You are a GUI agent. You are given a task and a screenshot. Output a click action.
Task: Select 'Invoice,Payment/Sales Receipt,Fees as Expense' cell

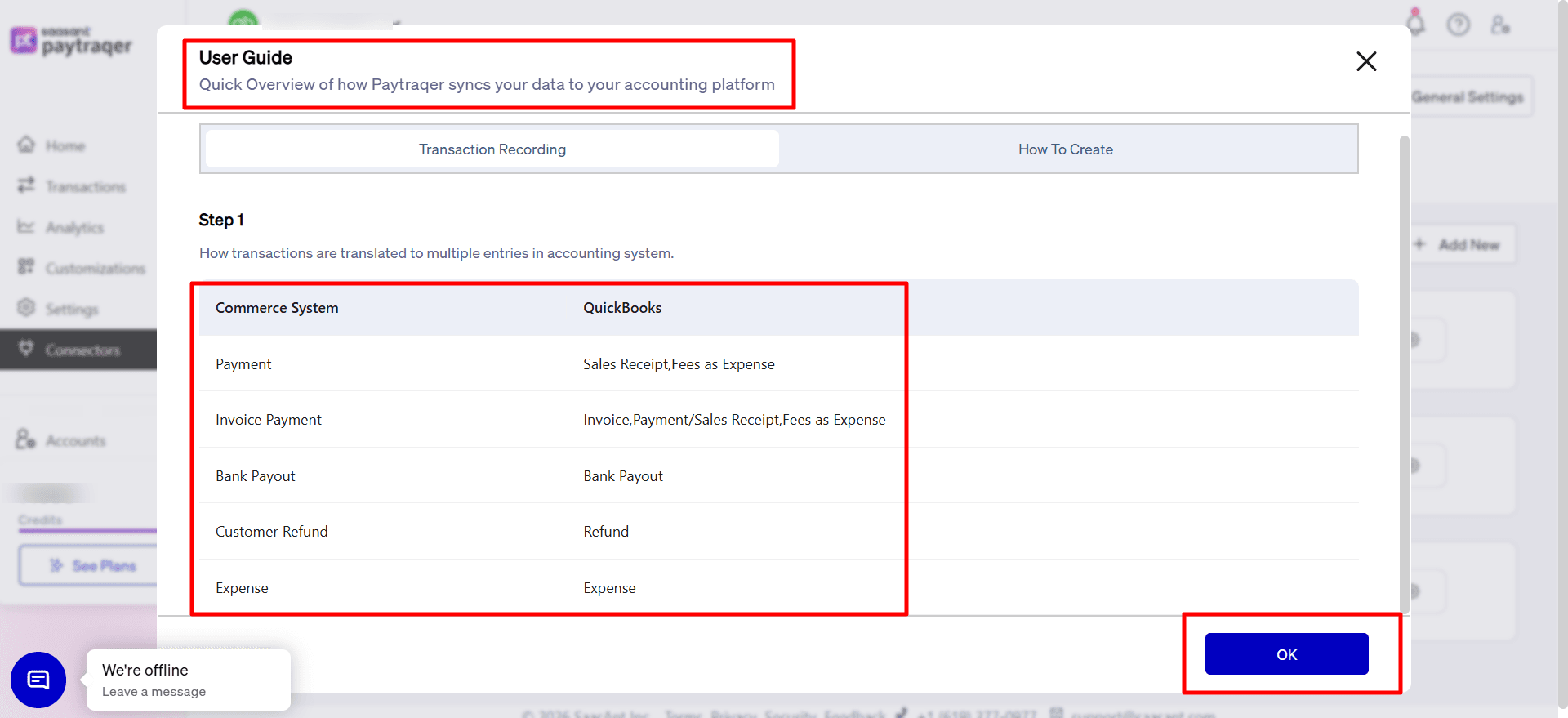click(x=734, y=420)
